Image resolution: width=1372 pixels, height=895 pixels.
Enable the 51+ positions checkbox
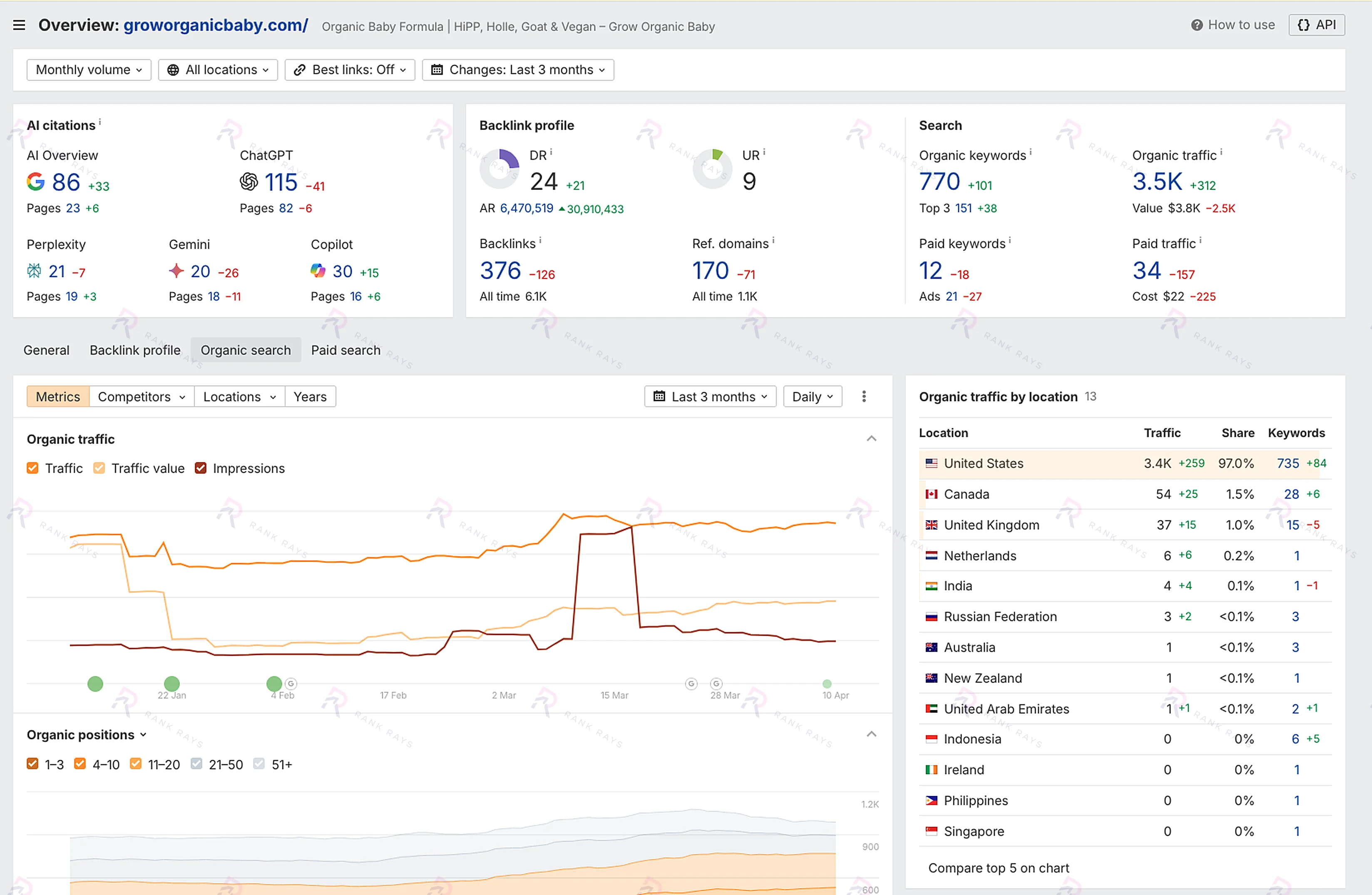[x=259, y=764]
